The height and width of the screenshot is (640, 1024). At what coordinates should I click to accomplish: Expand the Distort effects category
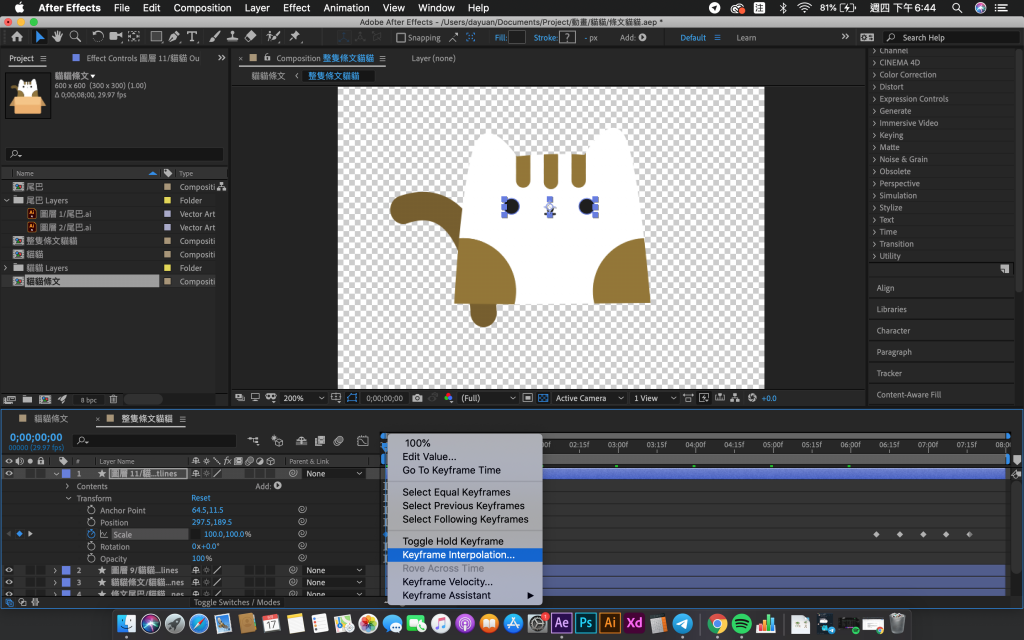(x=875, y=87)
